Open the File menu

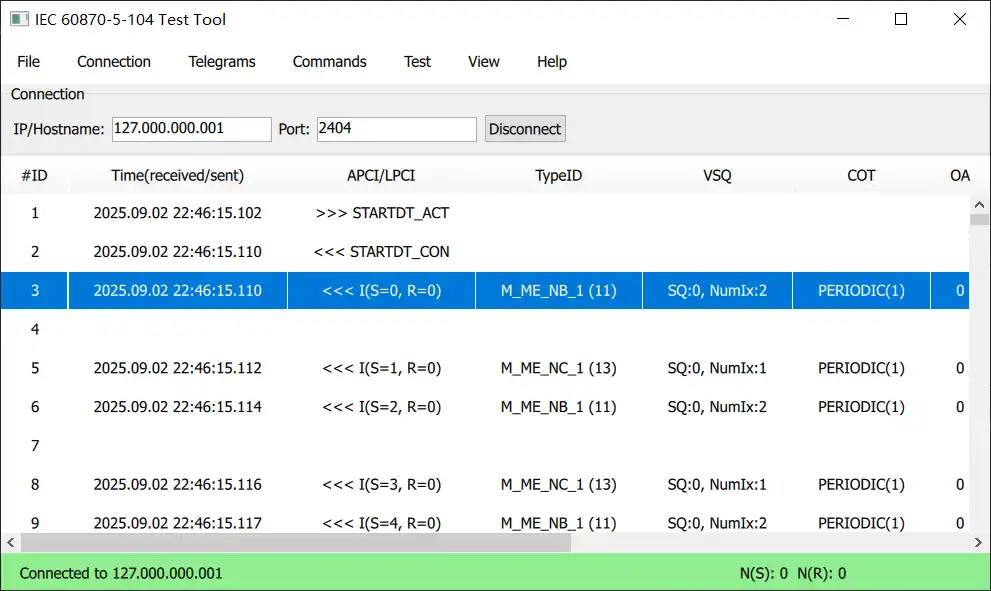click(x=29, y=62)
